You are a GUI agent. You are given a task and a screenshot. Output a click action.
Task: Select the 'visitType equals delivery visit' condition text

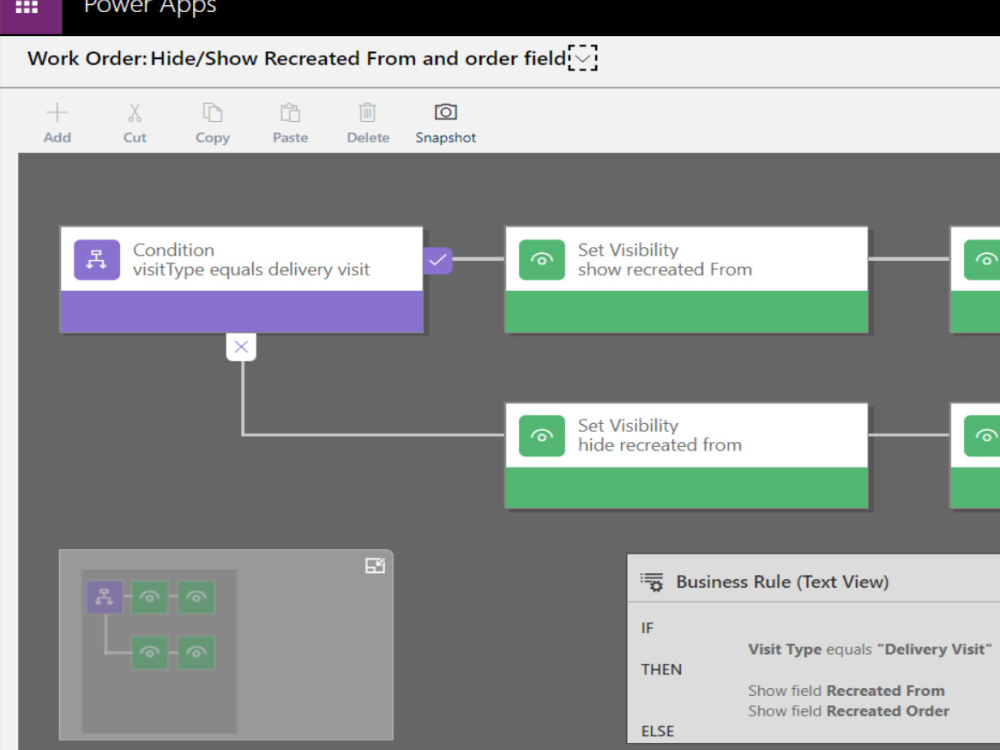251,270
